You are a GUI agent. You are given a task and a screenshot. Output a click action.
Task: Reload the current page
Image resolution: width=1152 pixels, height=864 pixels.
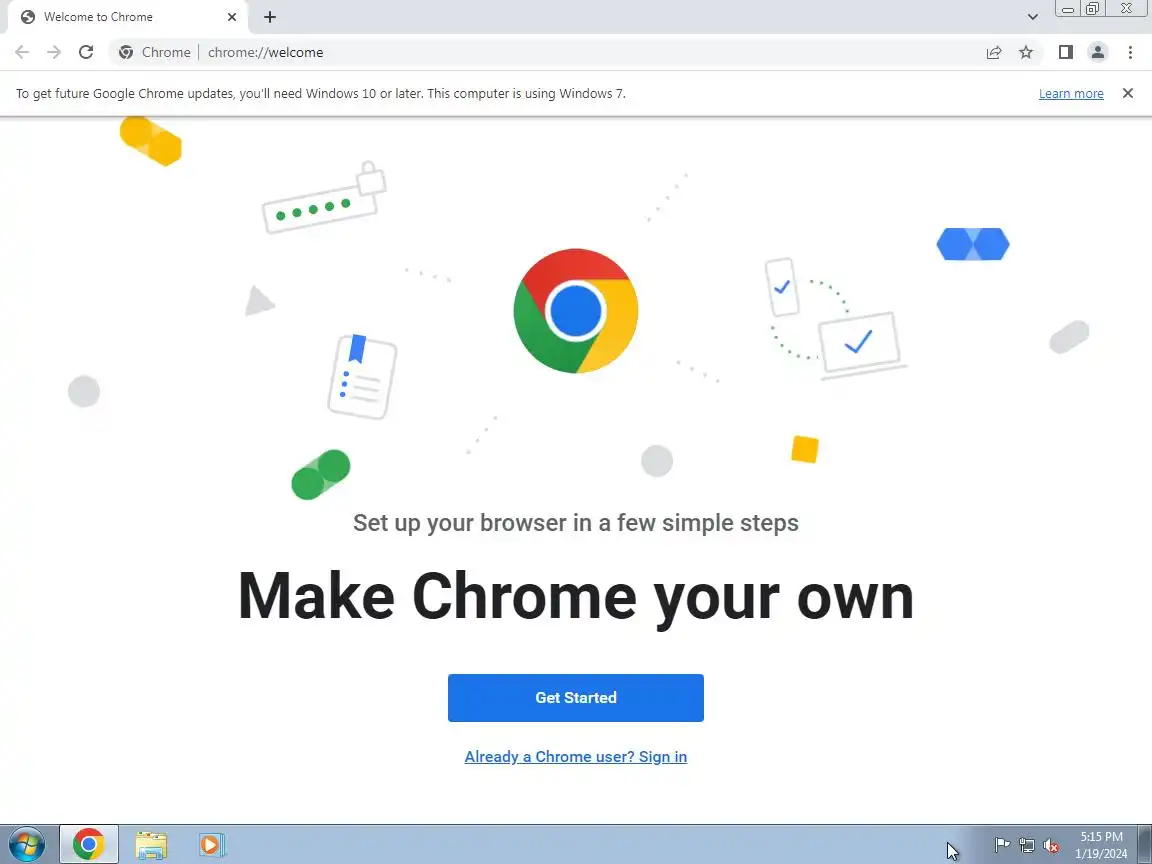coord(86,52)
